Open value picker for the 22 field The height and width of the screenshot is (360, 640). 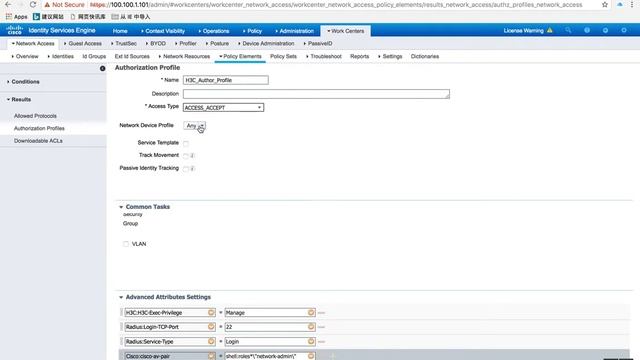pos(311,327)
